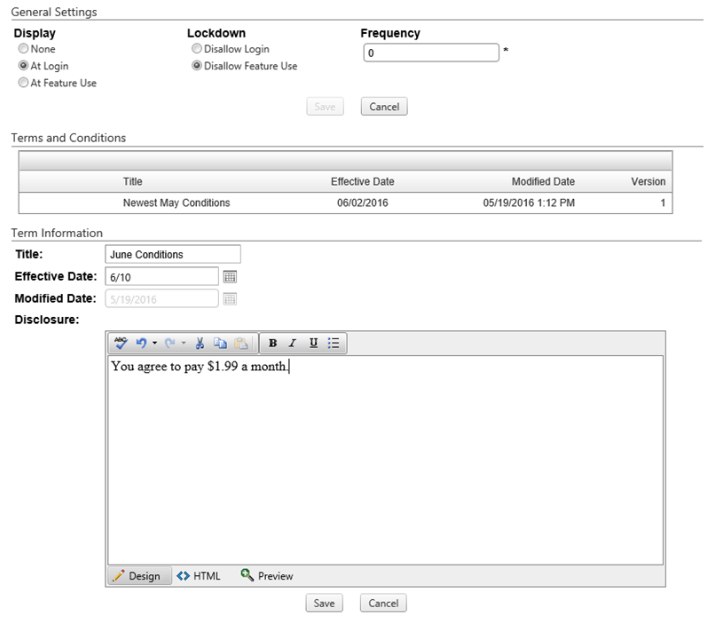Click the Frequency input field
This screenshot has width=708, height=618.
pos(429,53)
